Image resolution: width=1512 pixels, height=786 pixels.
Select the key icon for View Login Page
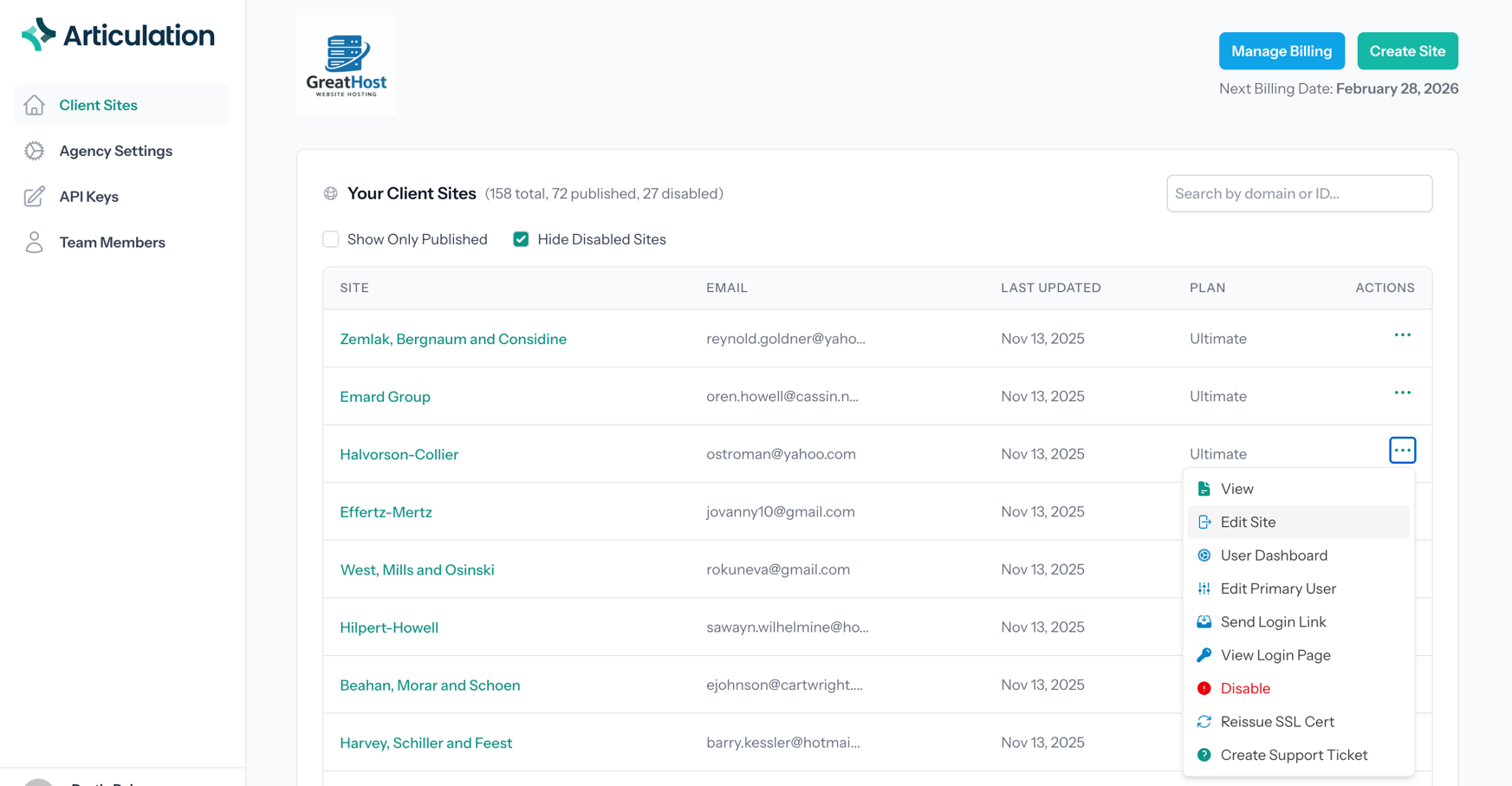[x=1204, y=654]
